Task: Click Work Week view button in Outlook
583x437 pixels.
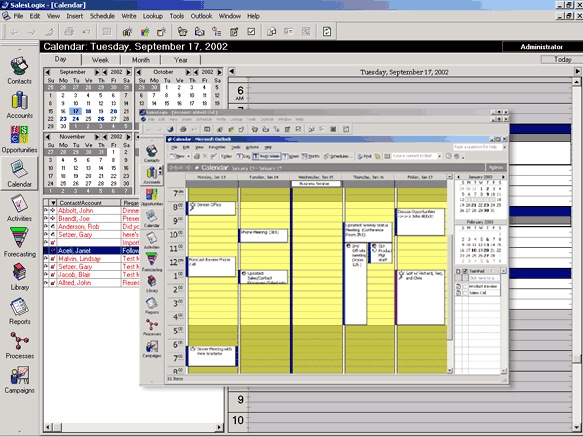Action: click(x=267, y=156)
